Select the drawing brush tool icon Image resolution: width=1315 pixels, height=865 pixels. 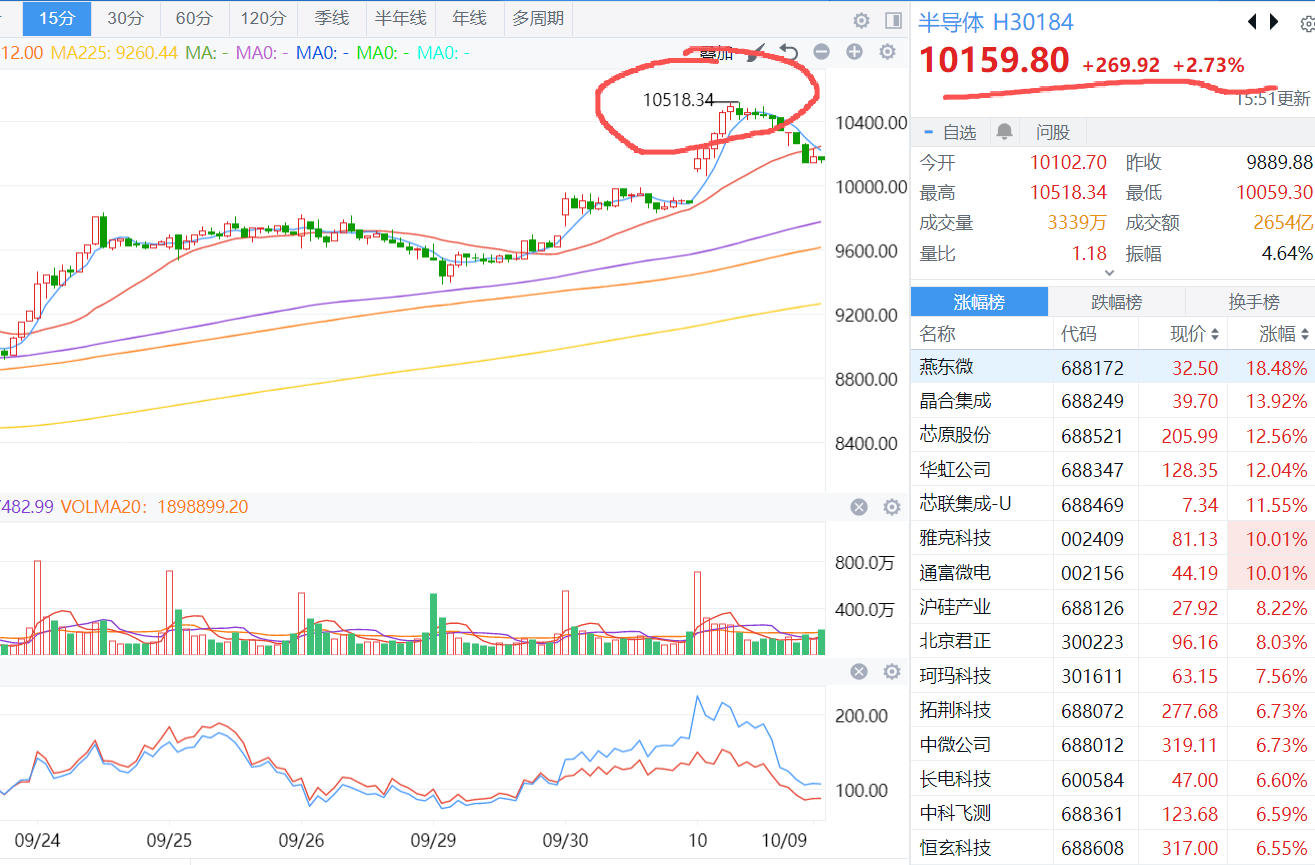coord(757,52)
